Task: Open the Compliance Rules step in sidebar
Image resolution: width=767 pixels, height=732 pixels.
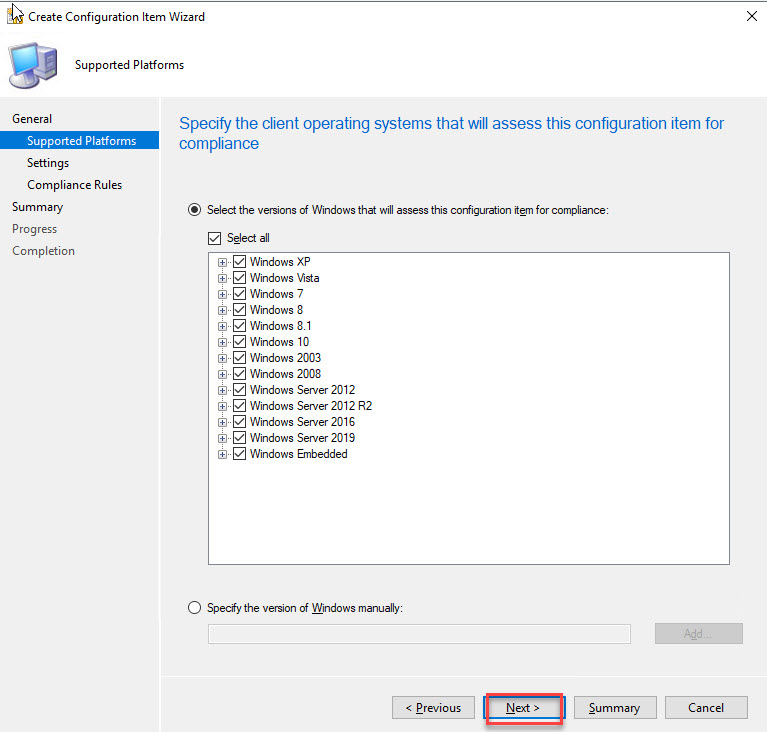Action: [x=74, y=185]
